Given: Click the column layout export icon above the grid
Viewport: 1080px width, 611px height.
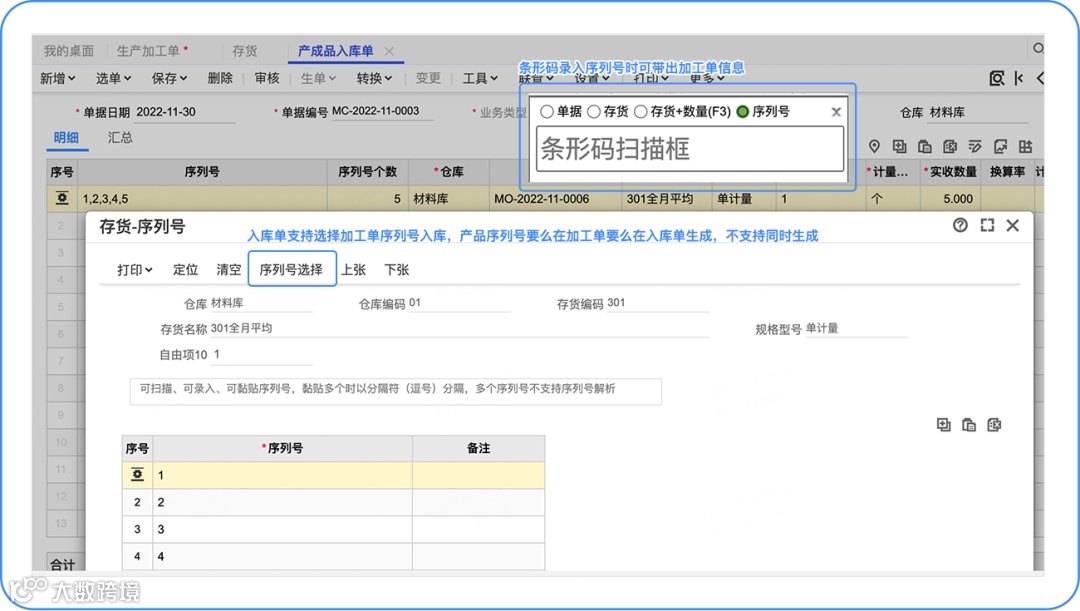Looking at the screenshot, I should click(x=1026, y=146).
